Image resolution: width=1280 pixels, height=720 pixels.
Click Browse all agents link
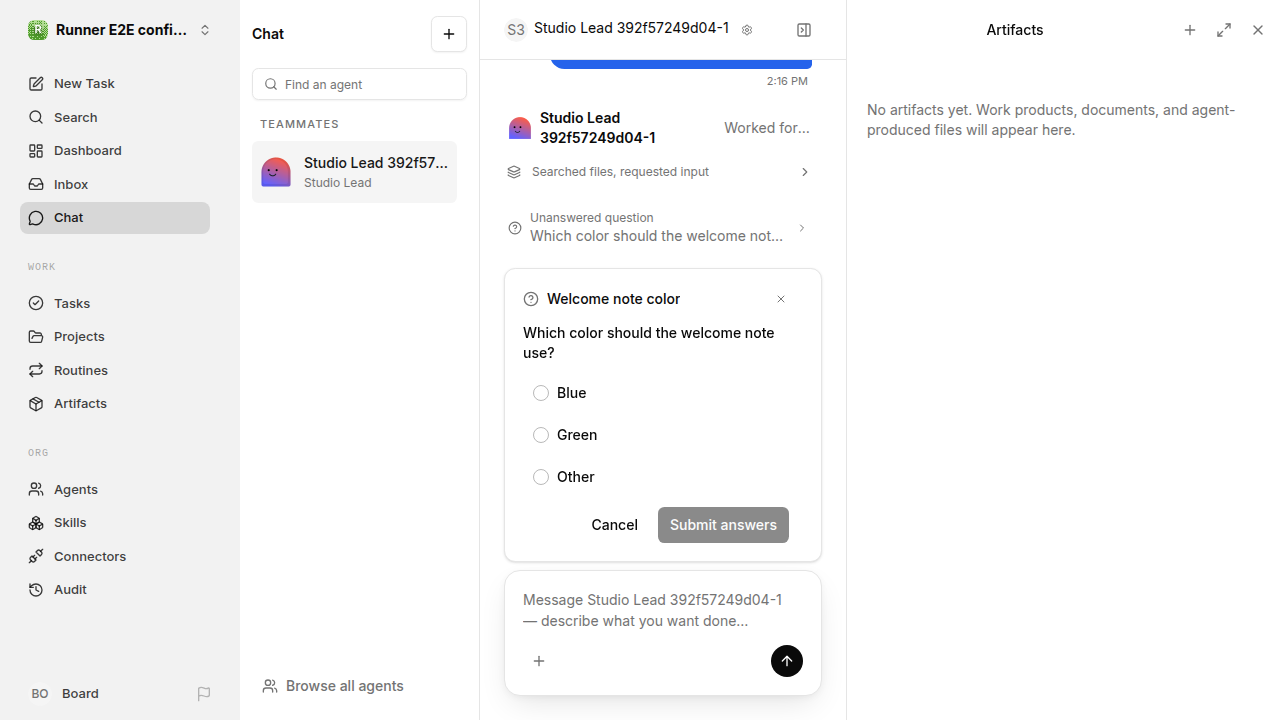[x=333, y=686]
